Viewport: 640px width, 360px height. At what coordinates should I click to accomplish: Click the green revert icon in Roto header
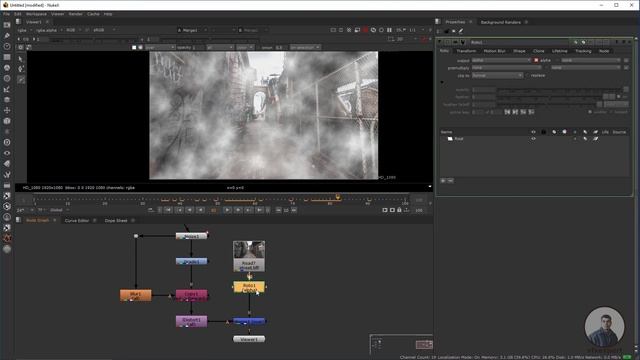576,42
